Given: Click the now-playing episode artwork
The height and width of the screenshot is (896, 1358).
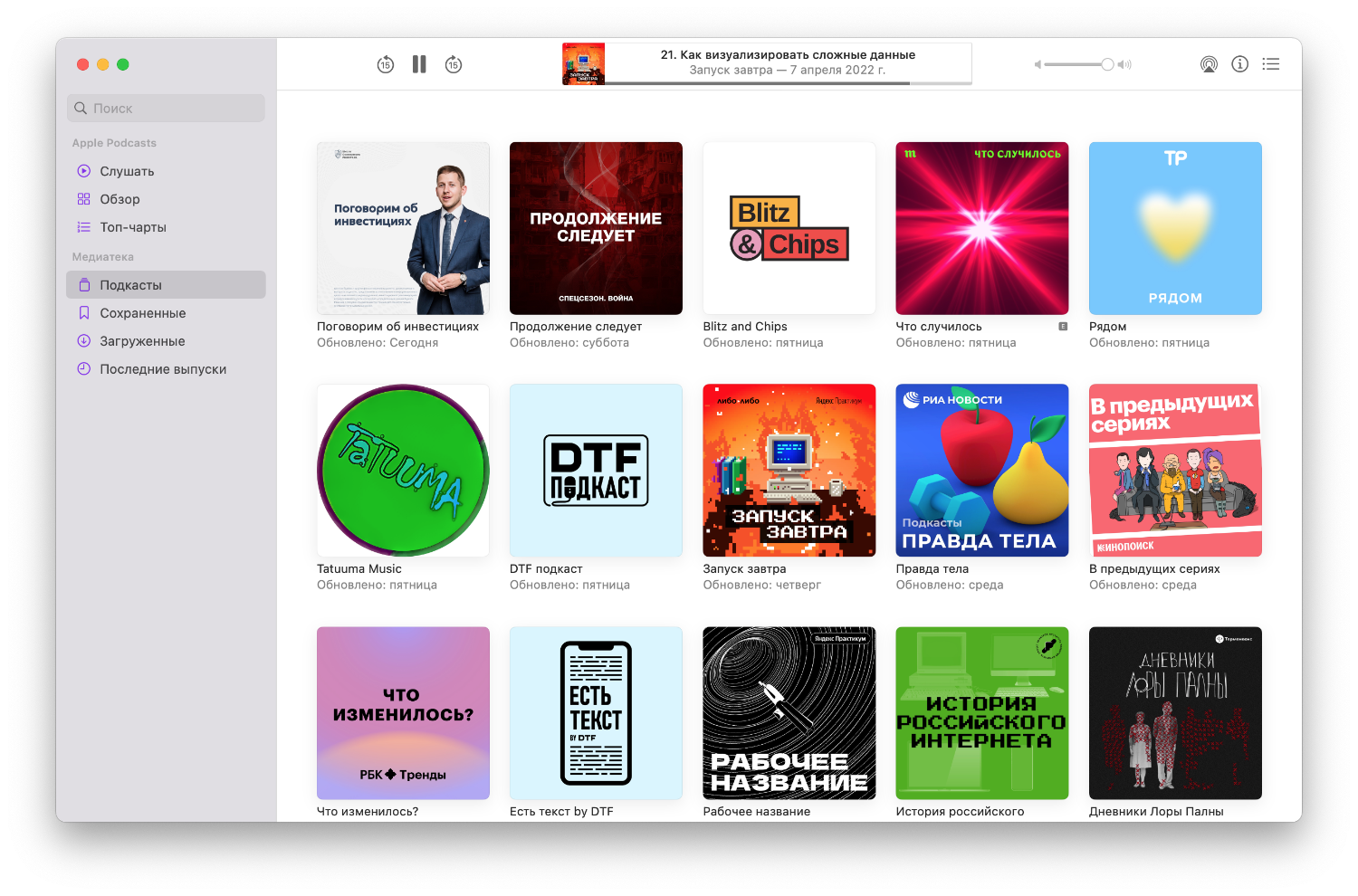Looking at the screenshot, I should point(583,63).
